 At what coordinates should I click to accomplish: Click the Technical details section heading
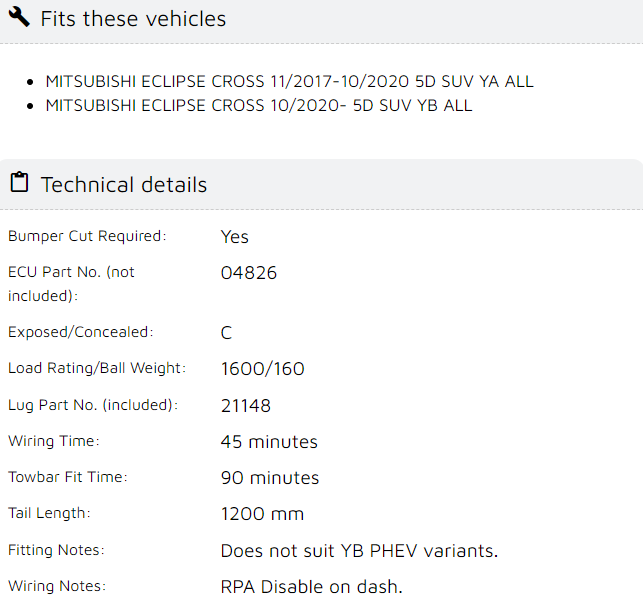click(124, 185)
